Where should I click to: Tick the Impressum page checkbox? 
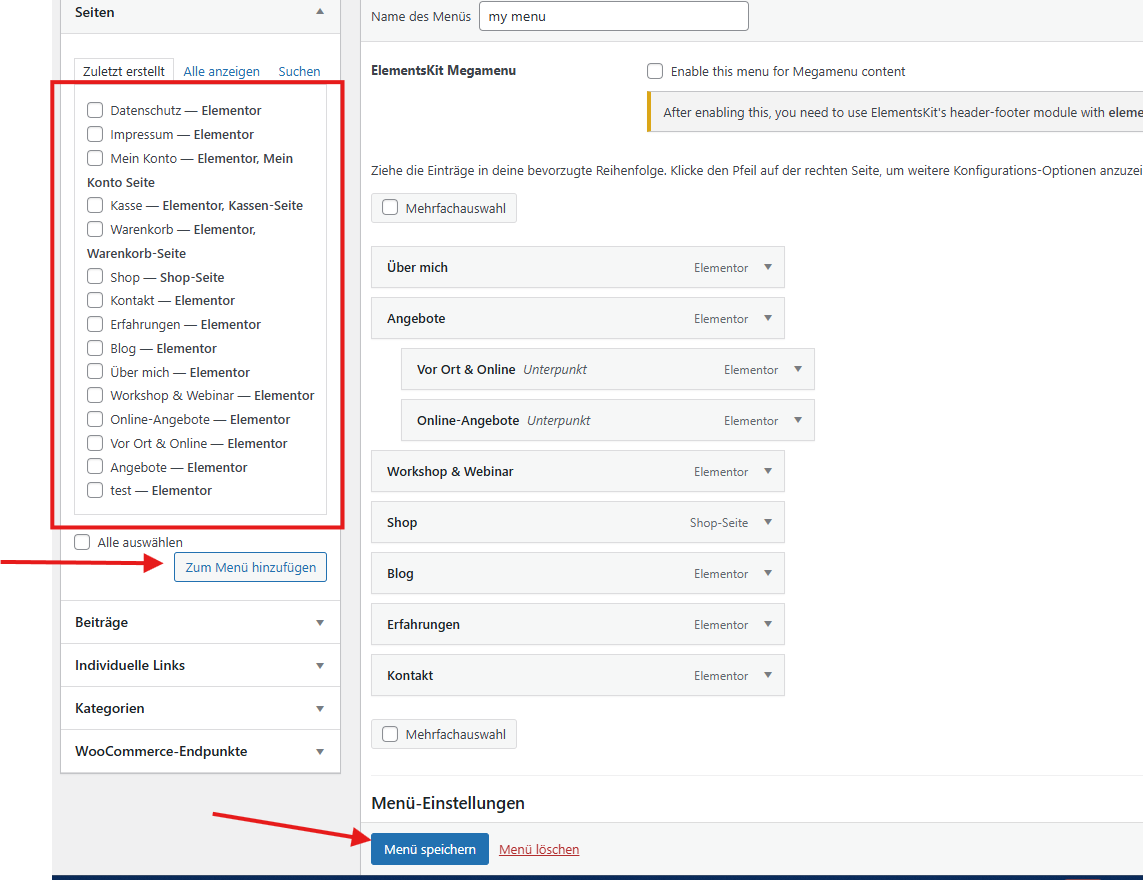coord(95,134)
